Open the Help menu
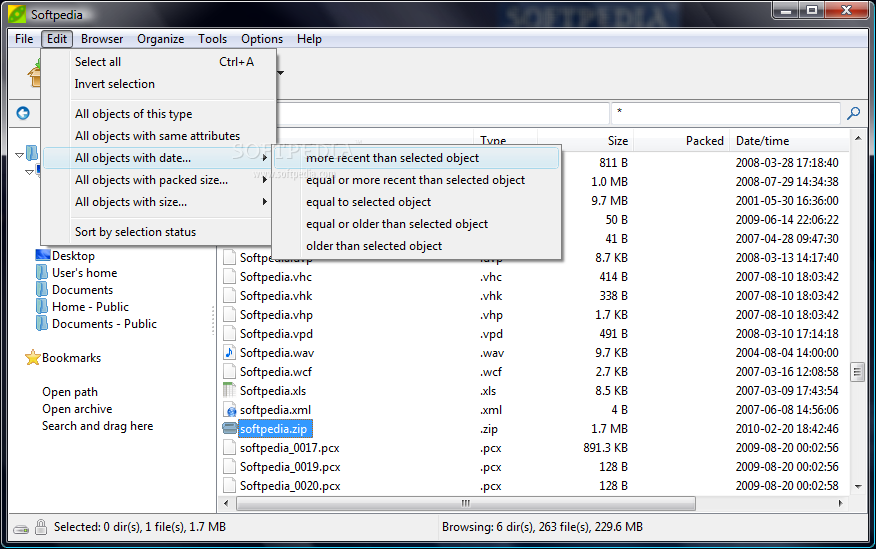This screenshot has height=549, width=876. (309, 39)
